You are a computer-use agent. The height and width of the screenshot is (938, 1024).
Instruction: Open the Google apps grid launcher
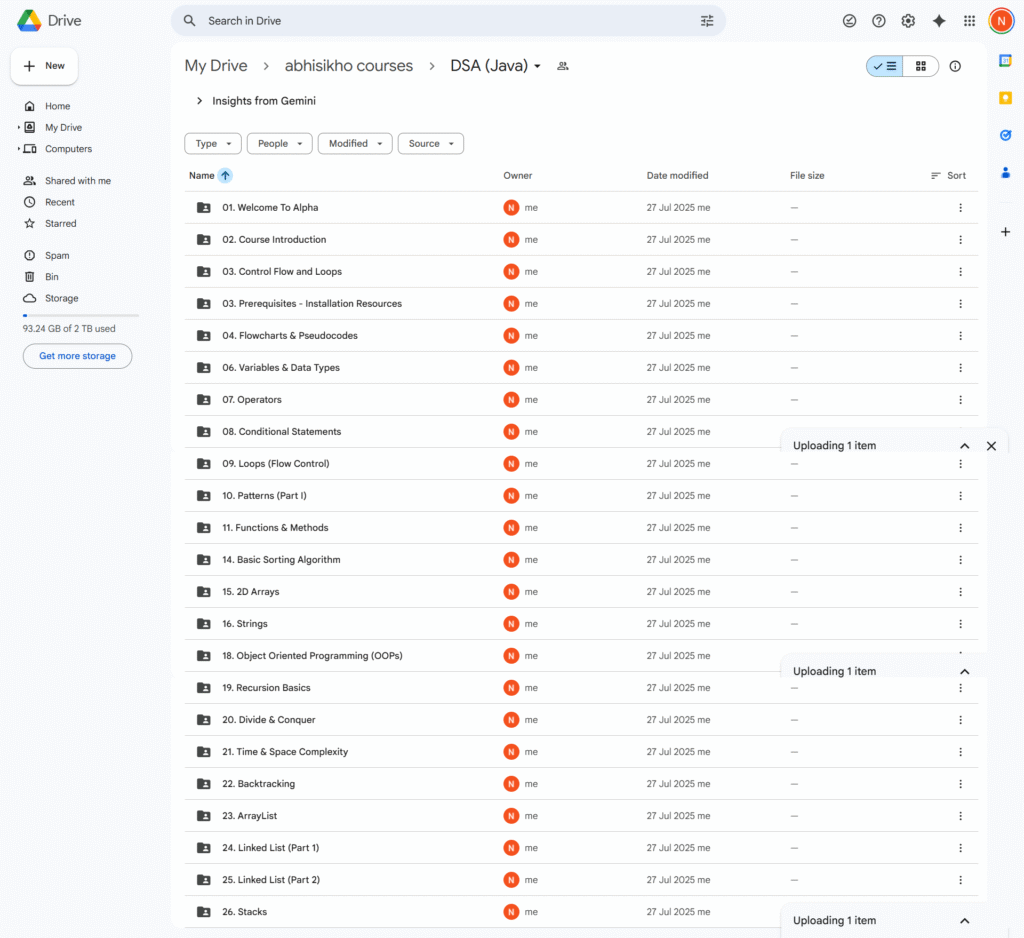click(969, 21)
